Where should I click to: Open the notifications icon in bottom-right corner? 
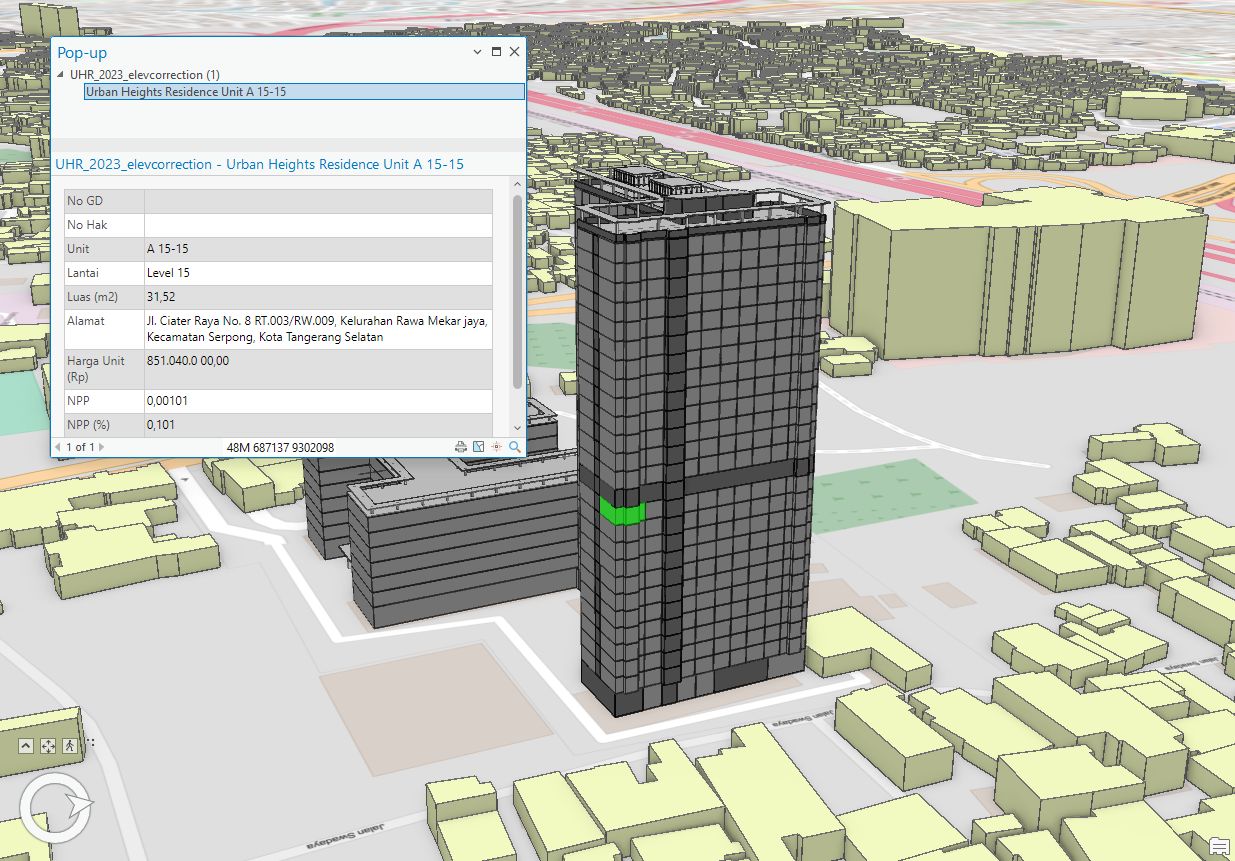[1220, 846]
